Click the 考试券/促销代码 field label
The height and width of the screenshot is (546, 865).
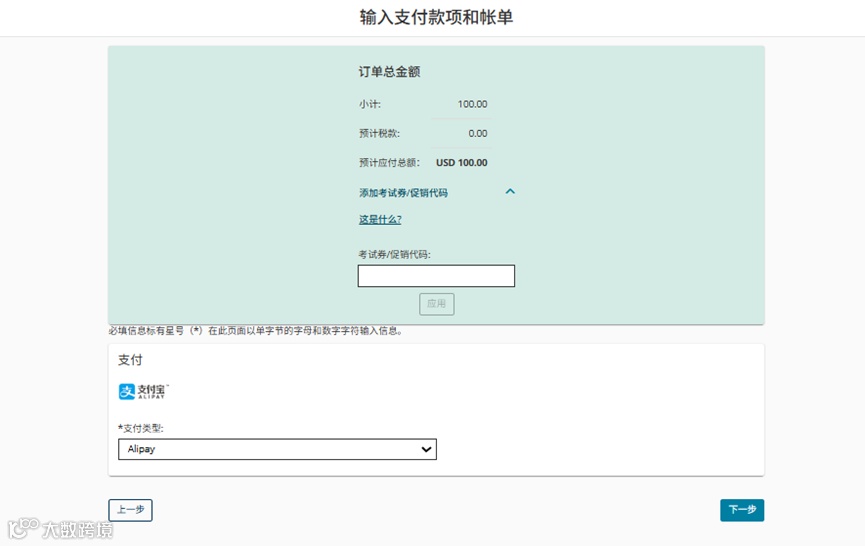pyautogui.click(x=394, y=254)
